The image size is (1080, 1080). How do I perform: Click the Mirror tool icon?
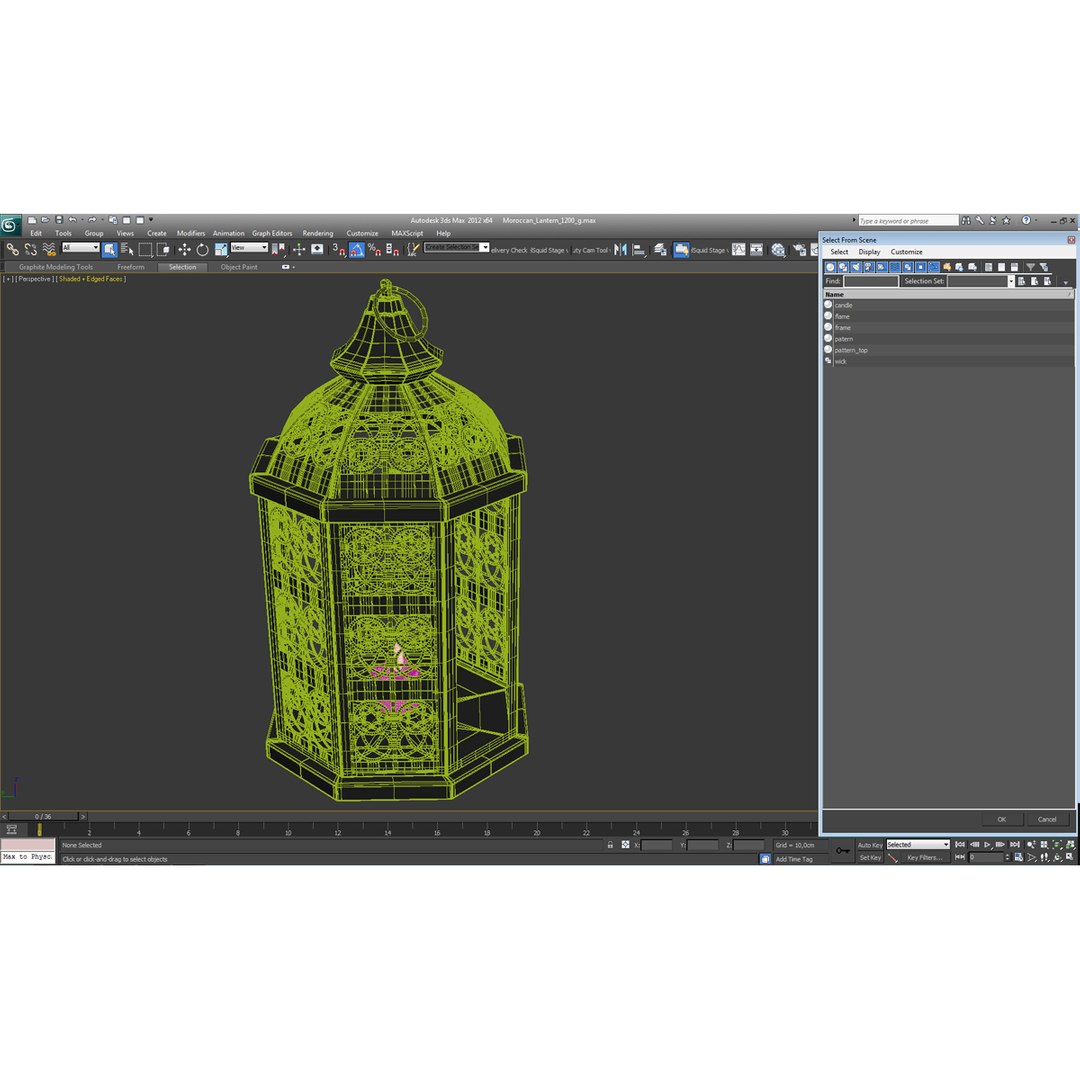point(621,249)
